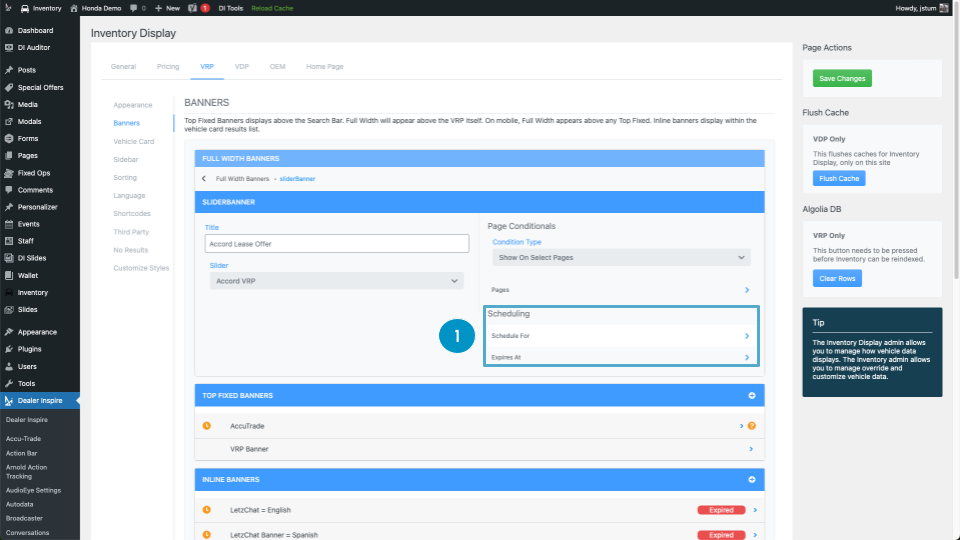Click the notification badge in admin bar
960x540 pixels.
[205, 8]
